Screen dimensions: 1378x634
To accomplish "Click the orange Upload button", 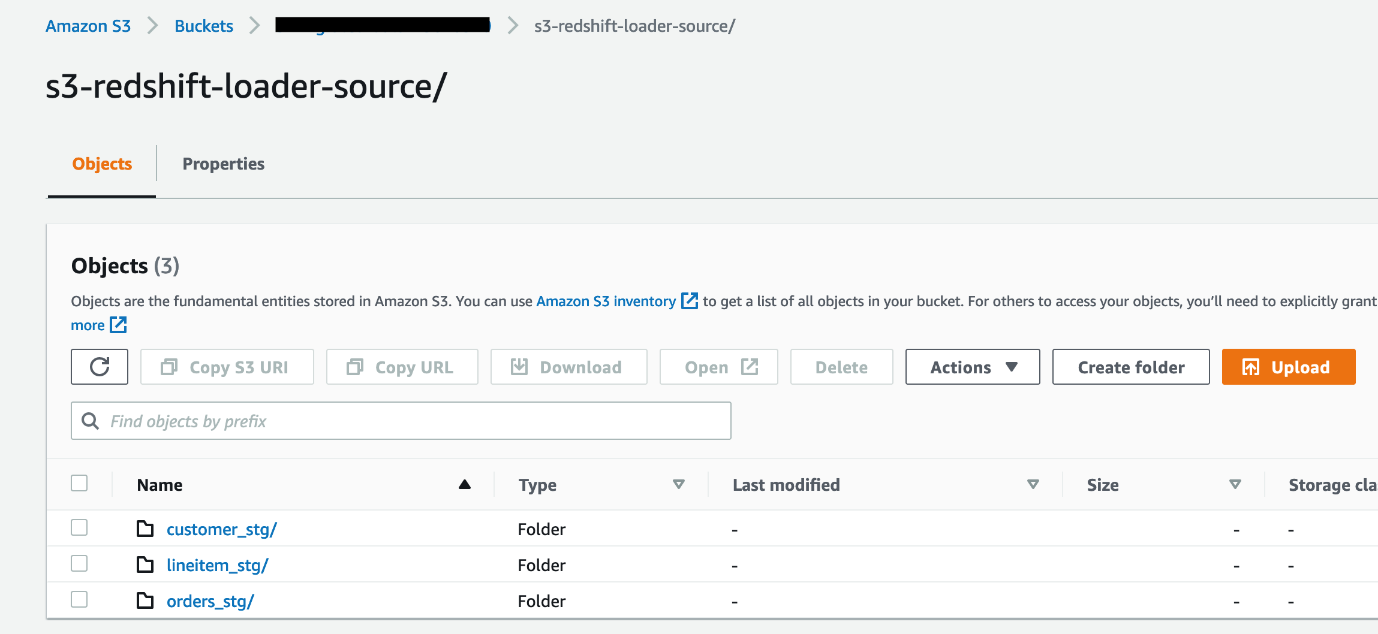I will (1288, 367).
